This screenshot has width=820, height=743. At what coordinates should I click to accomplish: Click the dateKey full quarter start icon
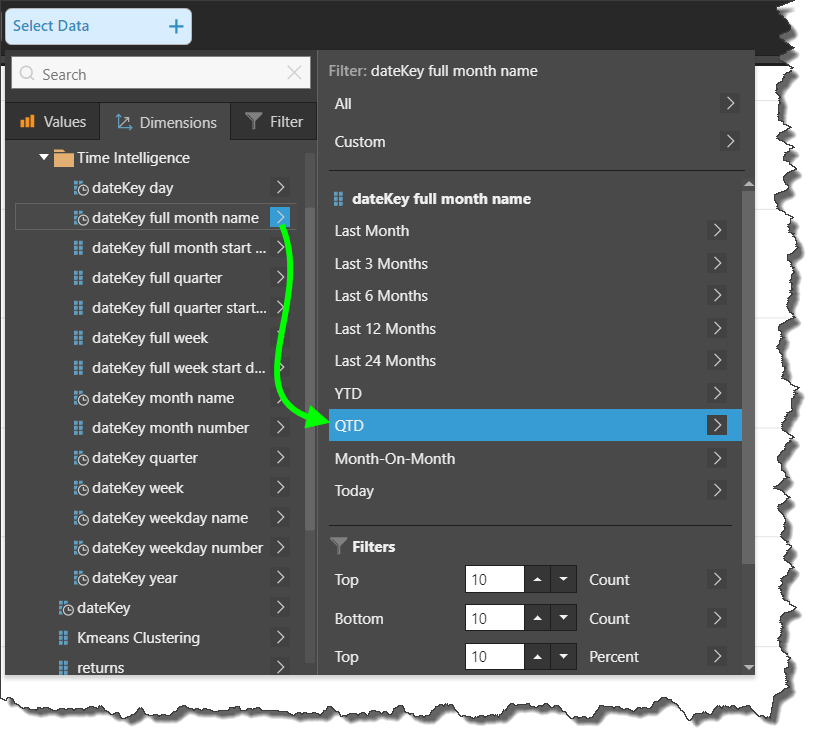78,308
